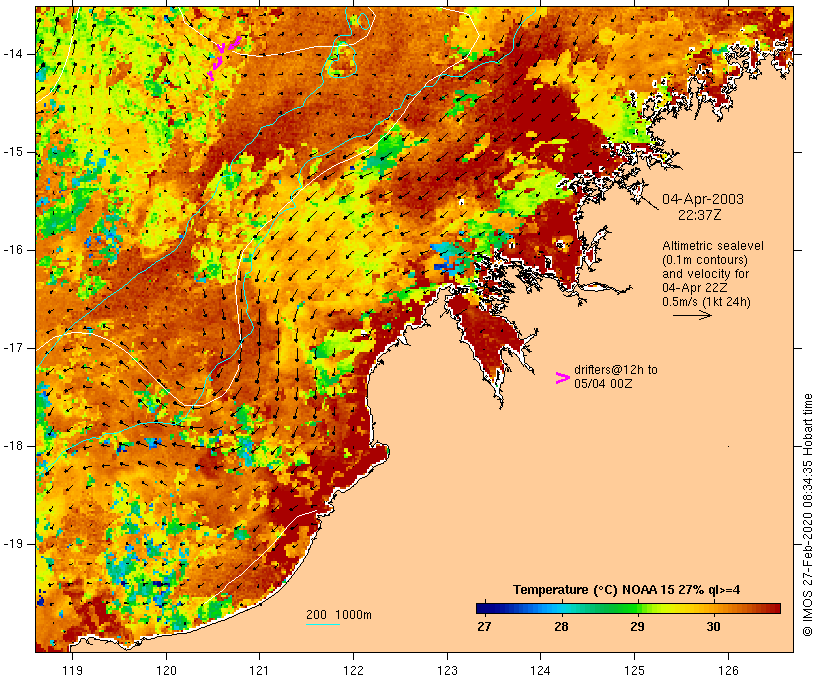
Task: Click the 119 longitude axis label
Action: coord(72,670)
